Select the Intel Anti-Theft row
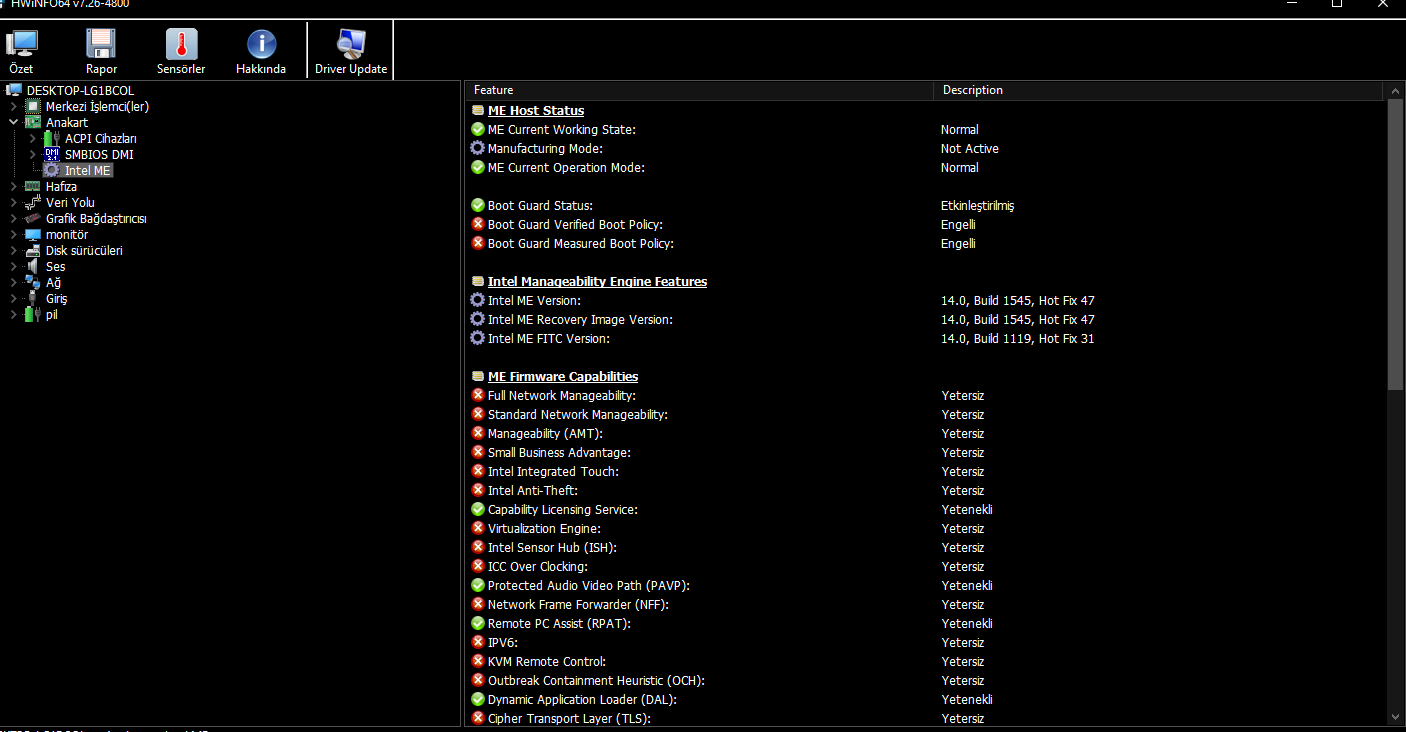Viewport: 1406px width, 732px height. 927,490
